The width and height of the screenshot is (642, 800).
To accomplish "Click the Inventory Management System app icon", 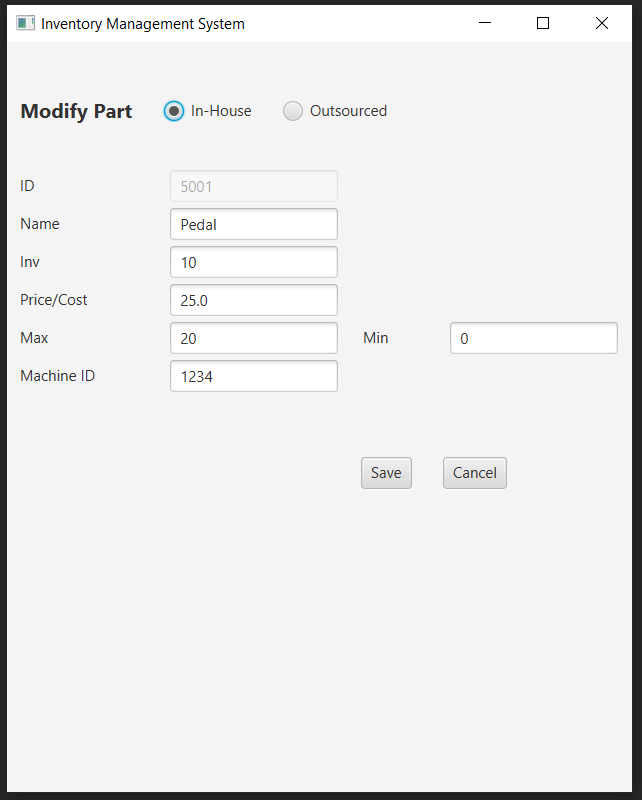I will coord(25,22).
